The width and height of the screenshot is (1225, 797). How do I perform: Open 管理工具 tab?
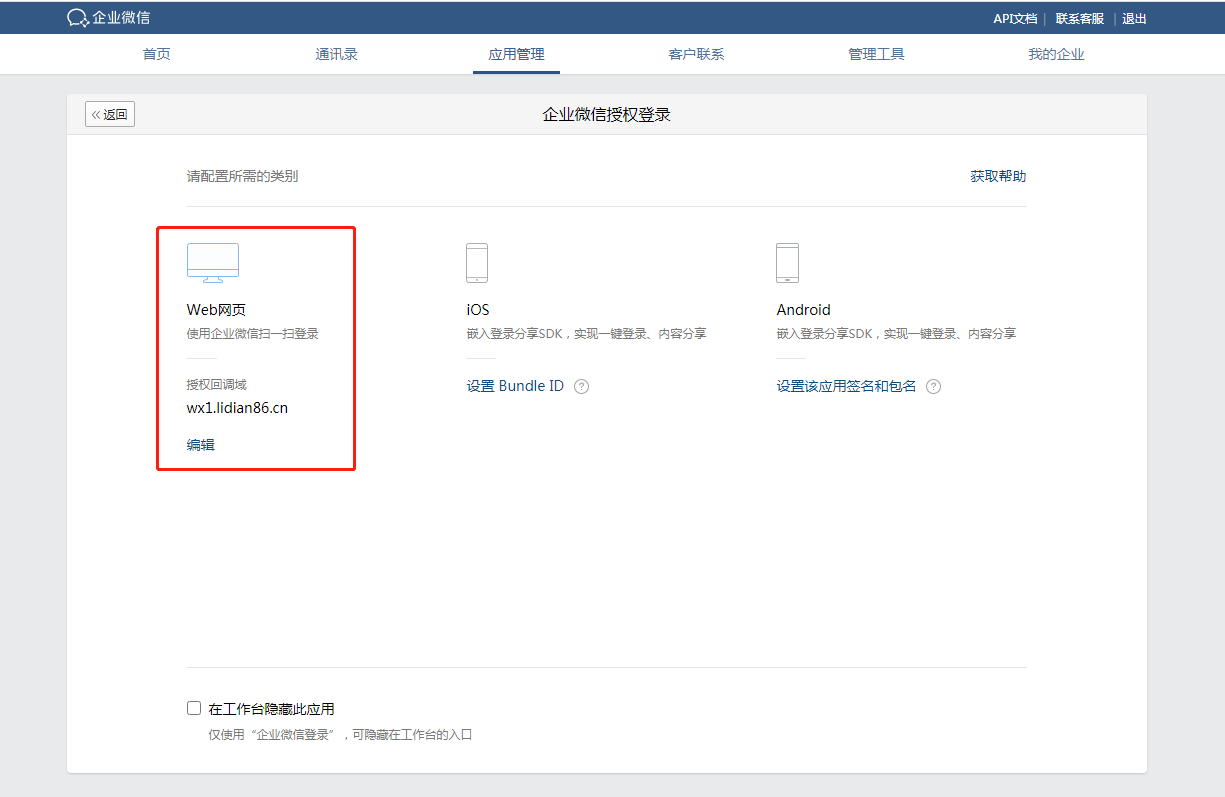pyautogui.click(x=876, y=54)
